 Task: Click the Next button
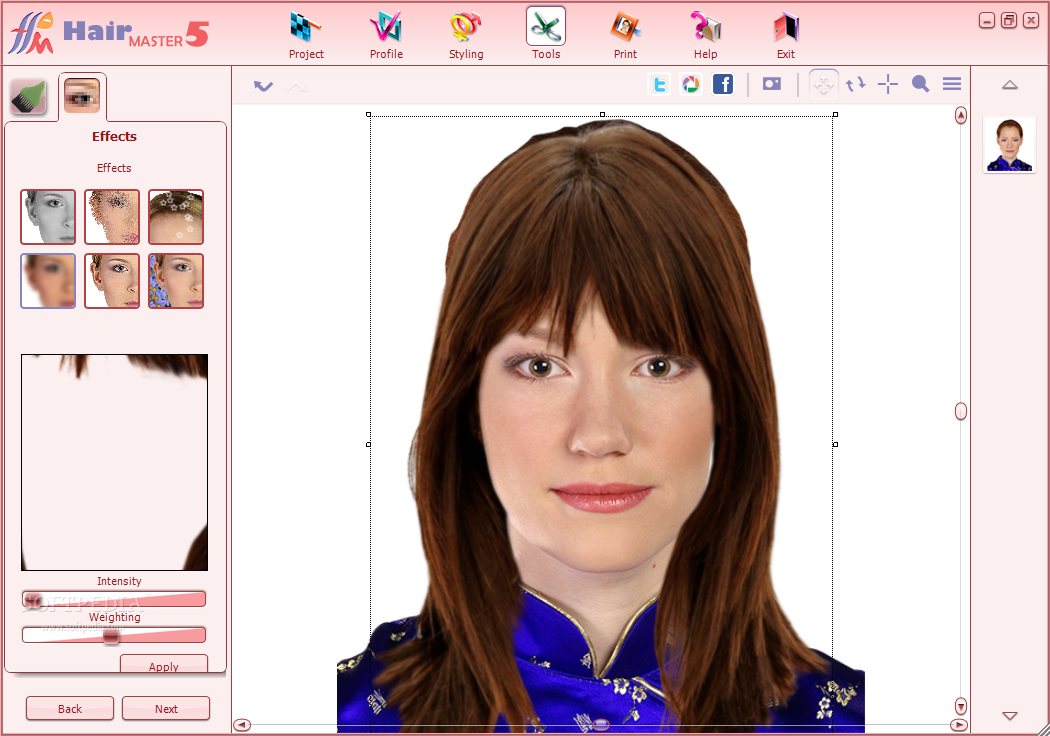pos(166,709)
